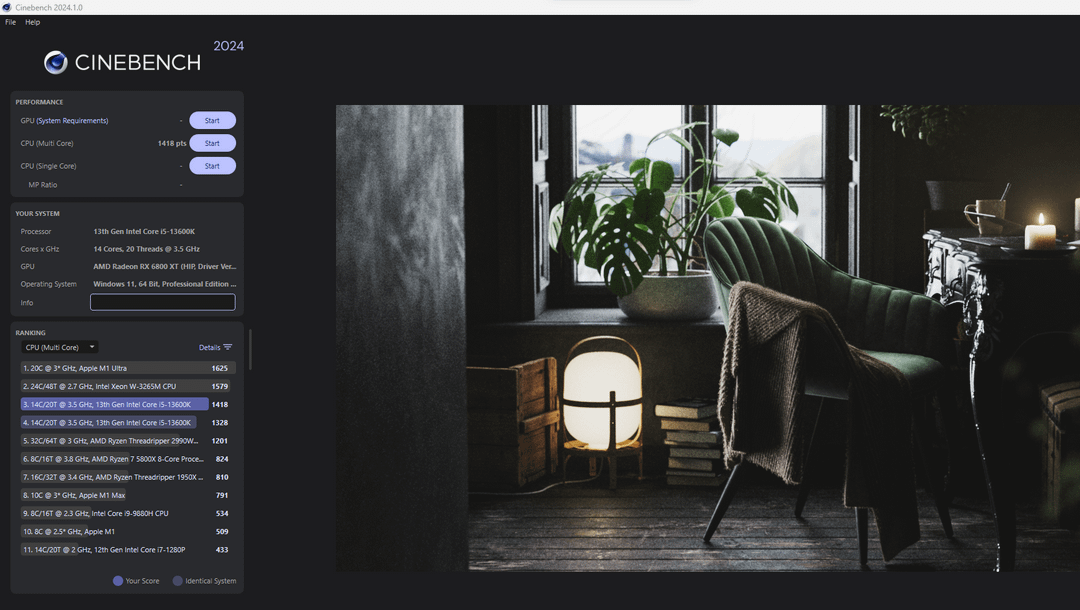Viewport: 1080px width, 610px height.
Task: Click the AMD Radeon RX 6800 XT value
Action: pyautogui.click(x=164, y=266)
